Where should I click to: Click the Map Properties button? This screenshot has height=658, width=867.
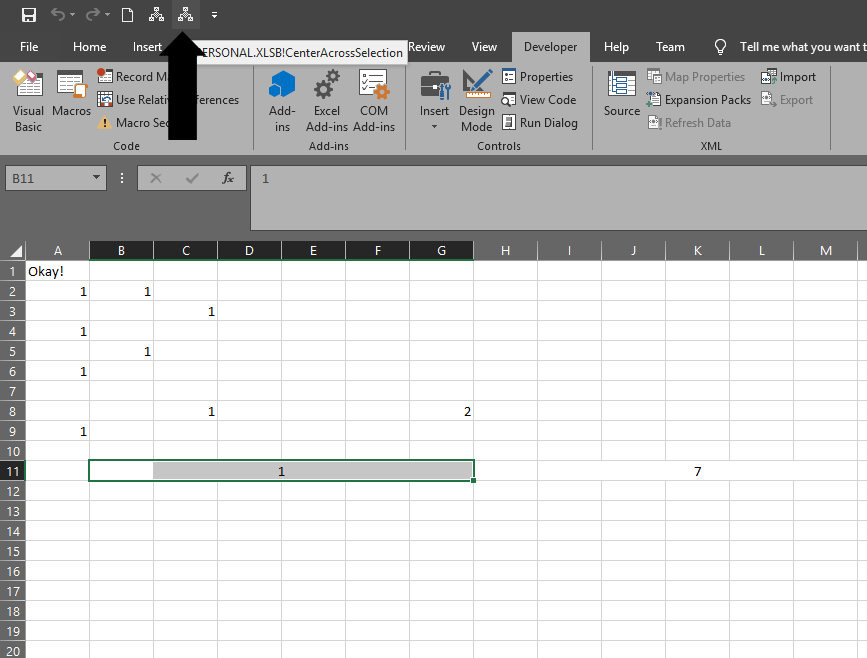696,76
